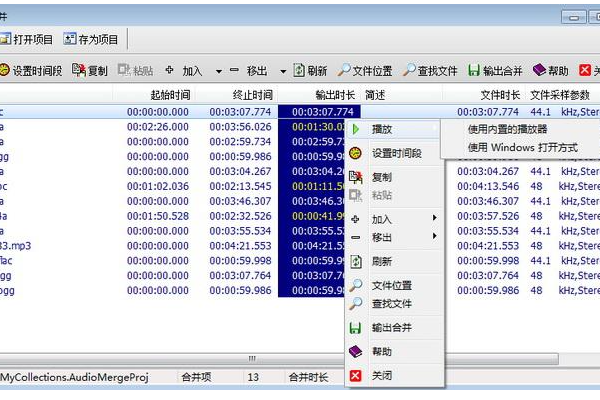Click the 文件时长 column header
The image size is (600, 400).
(500, 95)
